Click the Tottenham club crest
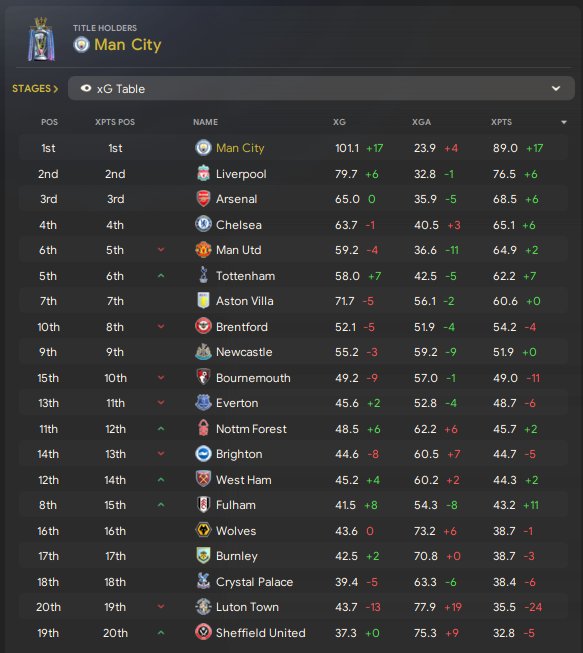 203,275
